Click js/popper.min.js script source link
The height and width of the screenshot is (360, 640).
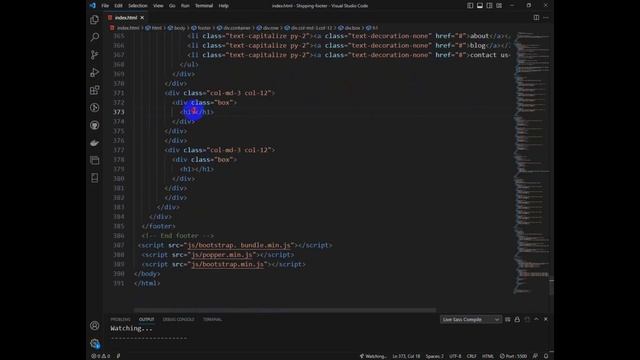[x=222, y=255]
